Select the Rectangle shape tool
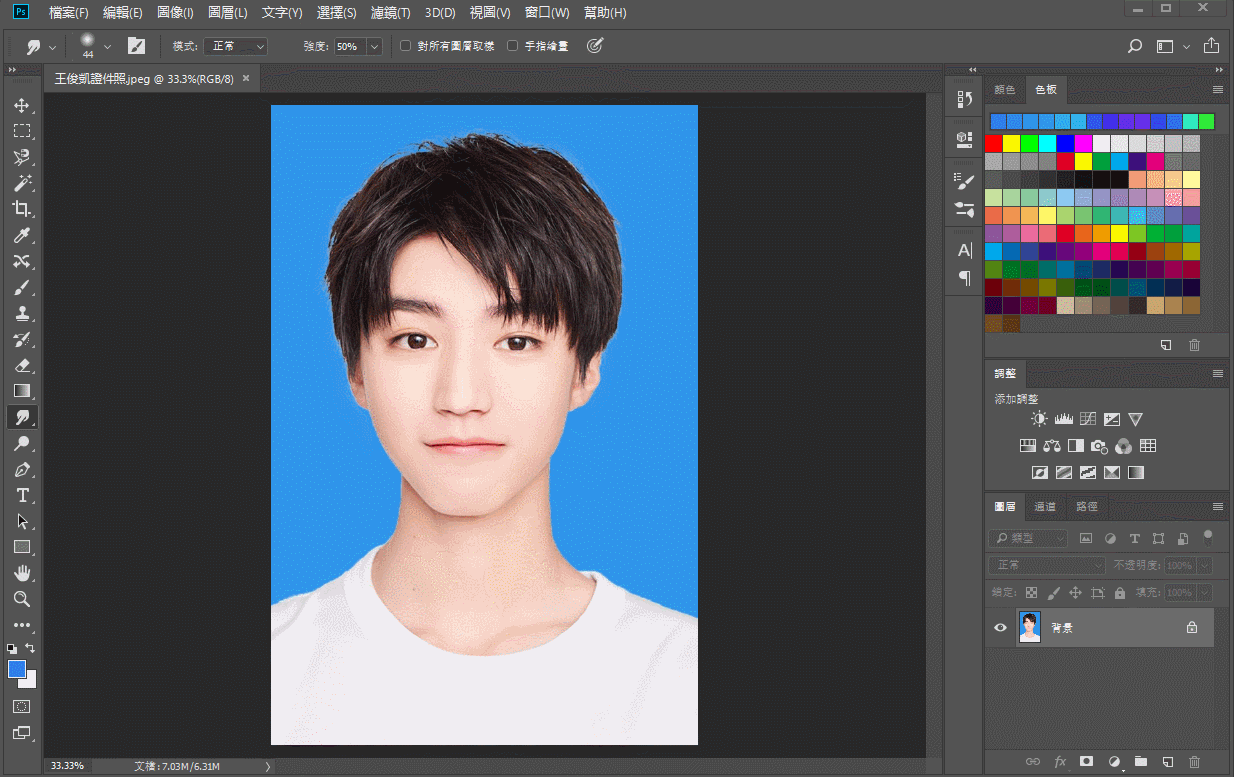1234x777 pixels. point(21,547)
